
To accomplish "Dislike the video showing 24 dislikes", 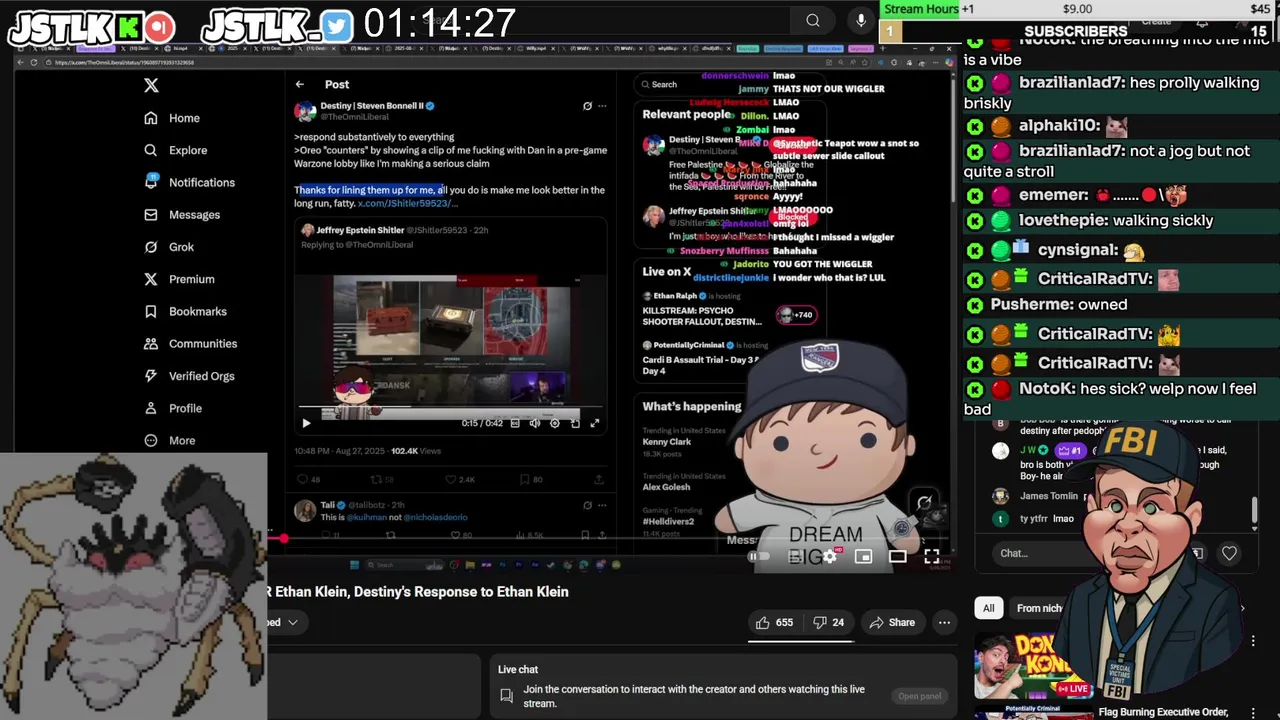I will pos(829,622).
